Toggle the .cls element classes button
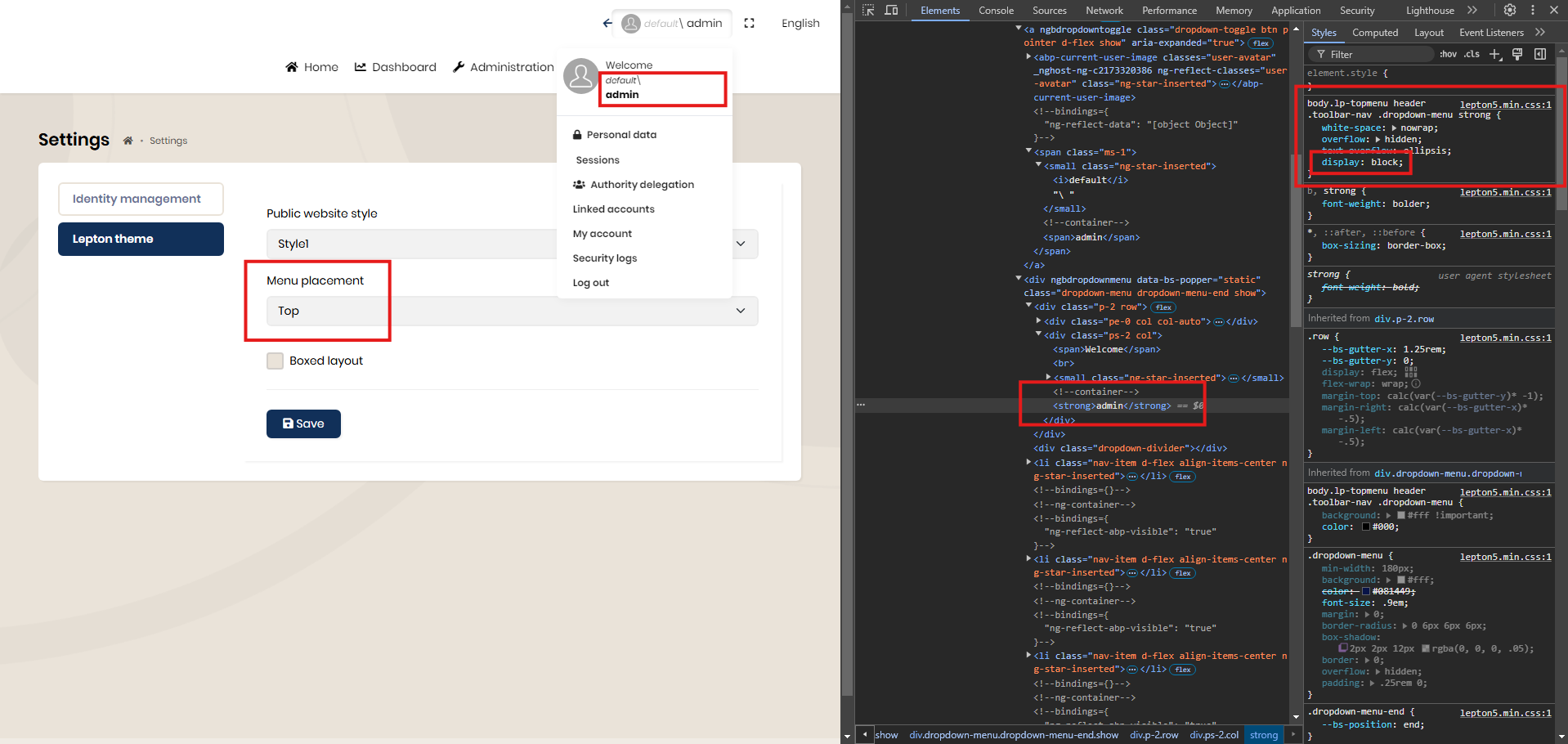The width and height of the screenshot is (1568, 744). 1472,54
